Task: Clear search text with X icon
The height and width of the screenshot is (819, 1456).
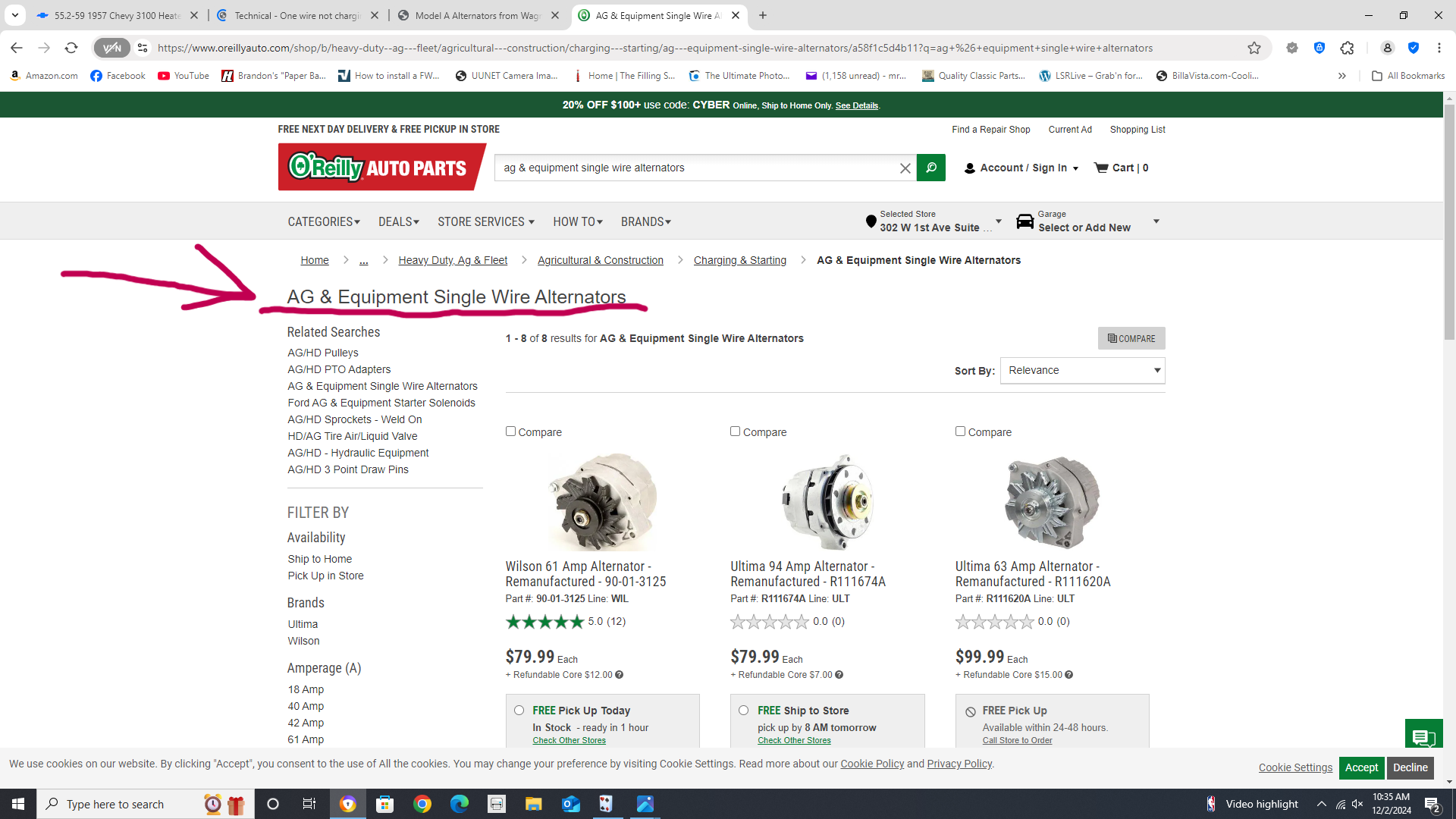Action: point(905,168)
